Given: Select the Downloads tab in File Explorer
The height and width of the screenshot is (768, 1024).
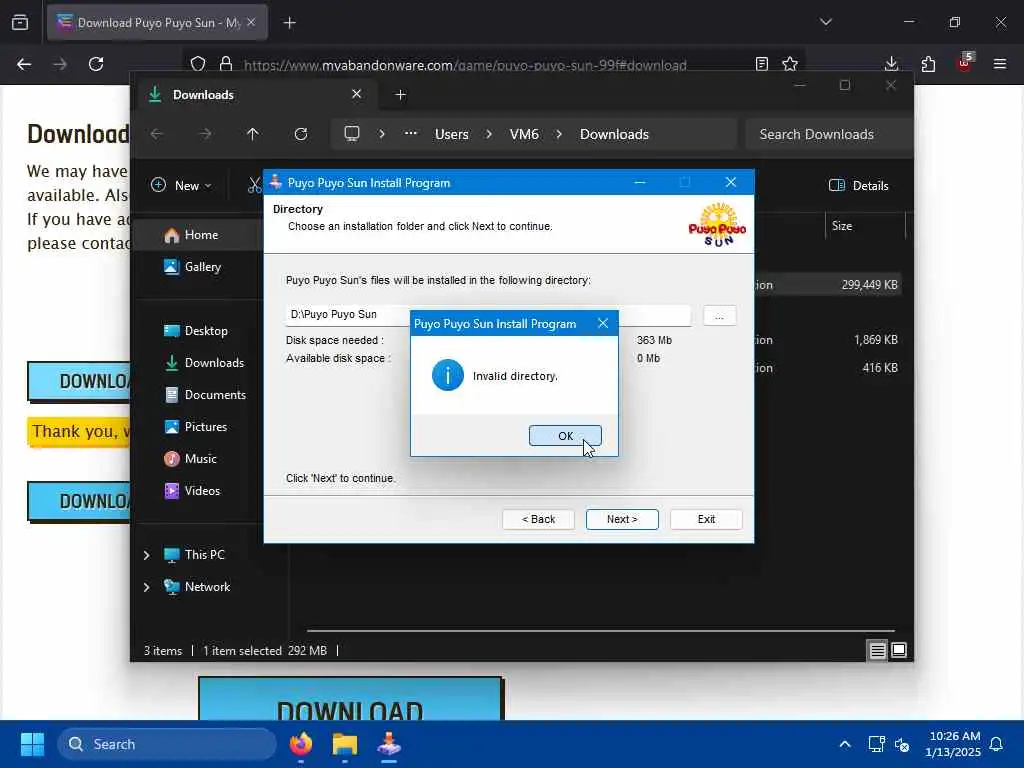Looking at the screenshot, I should point(255,95).
